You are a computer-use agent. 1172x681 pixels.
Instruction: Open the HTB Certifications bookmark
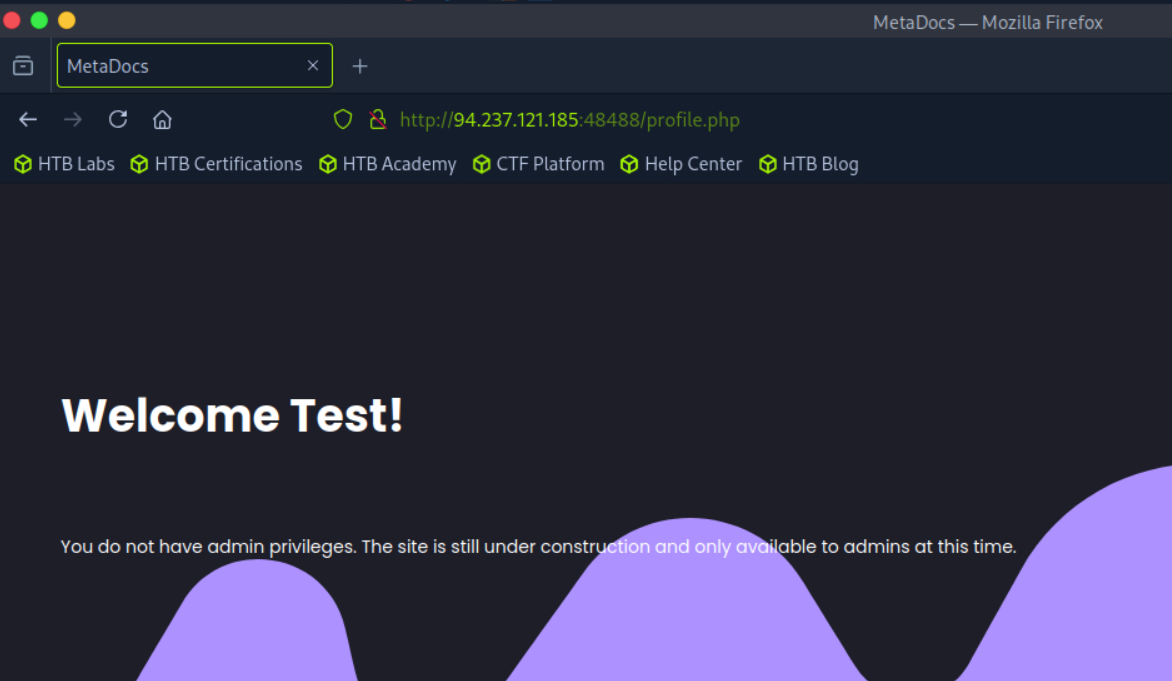coord(217,164)
